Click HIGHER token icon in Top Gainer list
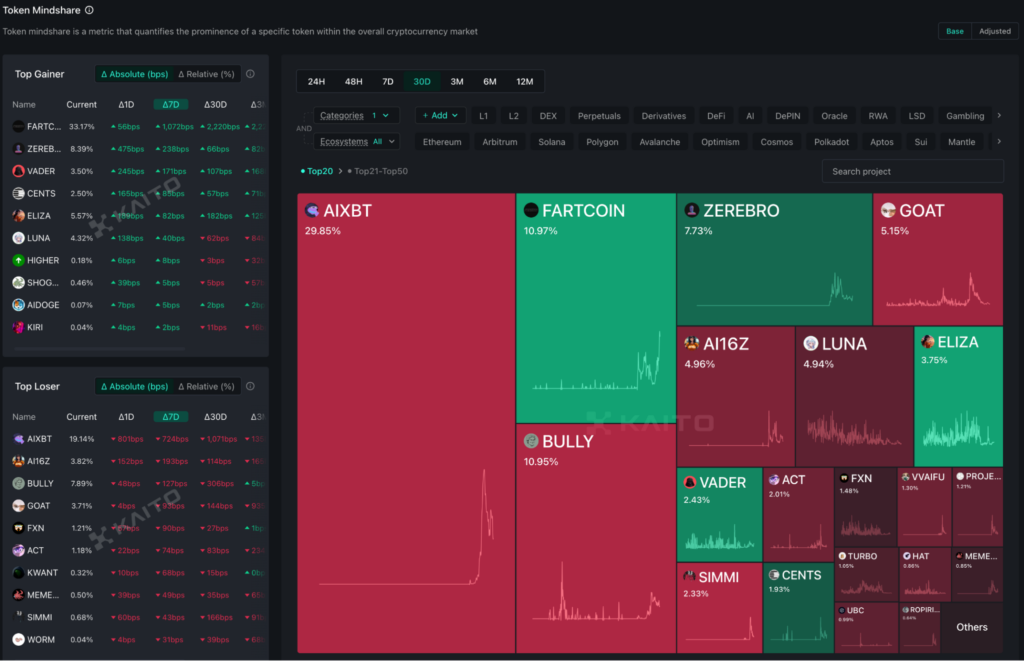 point(18,260)
